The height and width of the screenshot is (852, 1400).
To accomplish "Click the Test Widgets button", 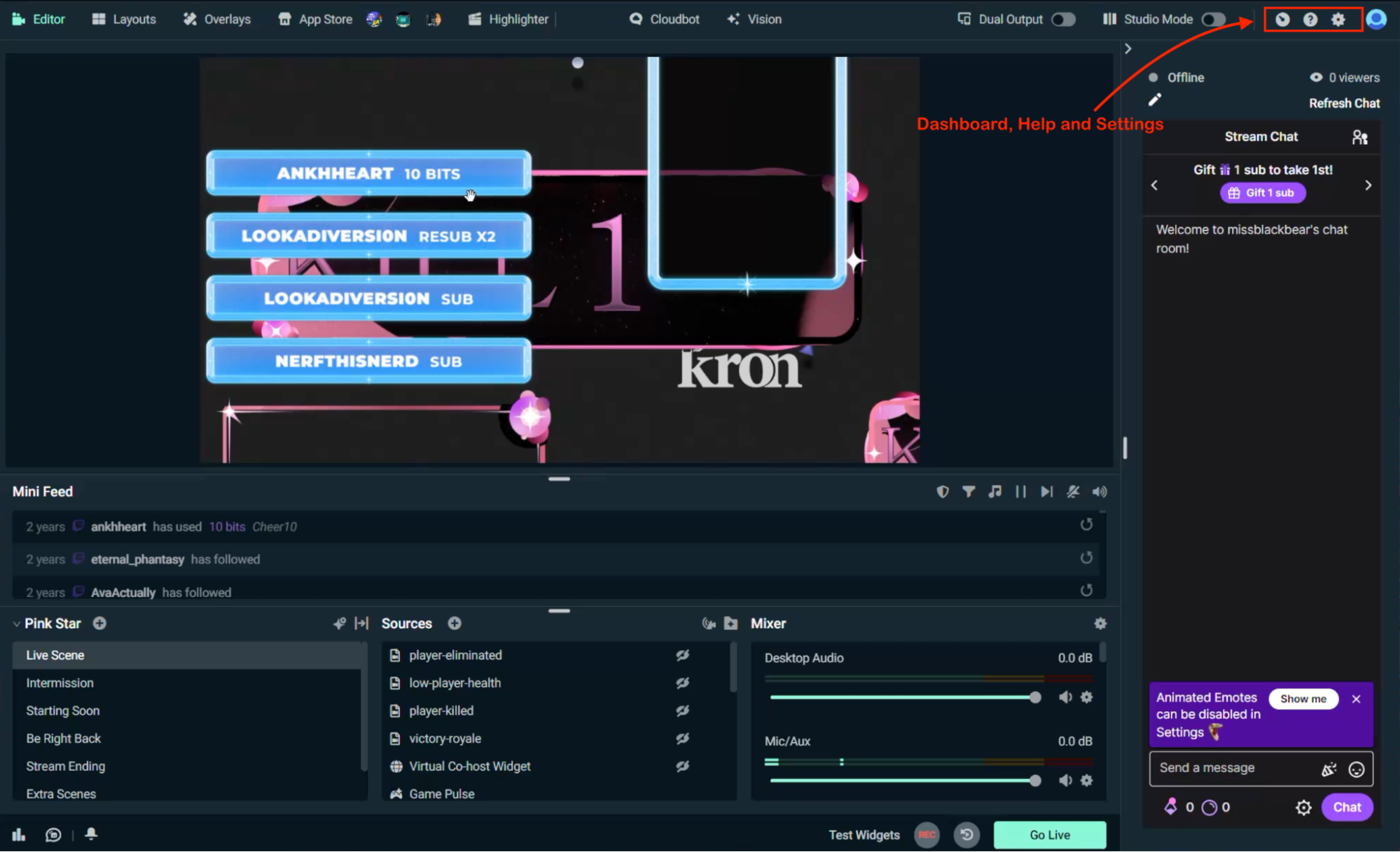I will pos(864,834).
